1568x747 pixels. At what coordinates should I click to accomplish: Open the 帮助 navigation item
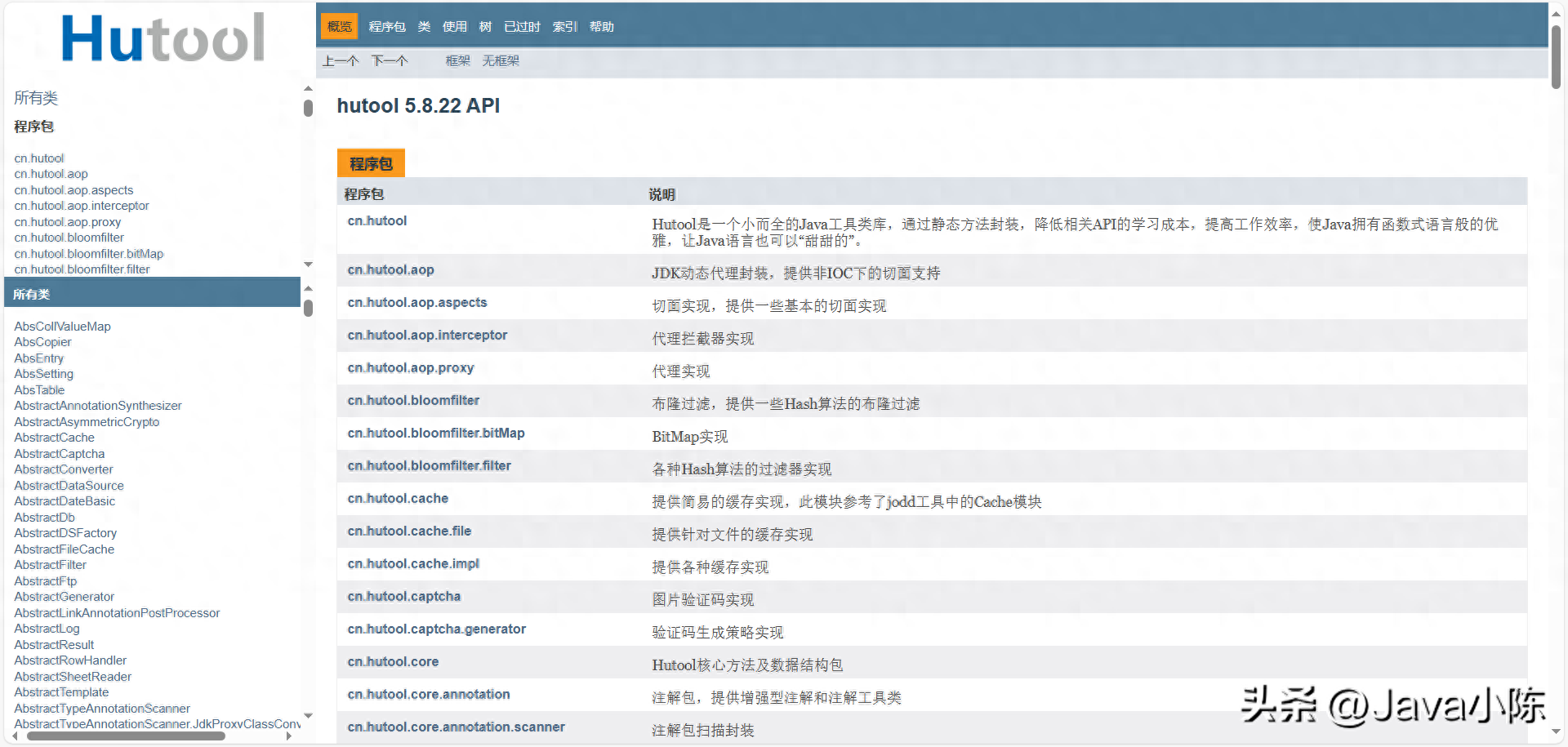click(x=602, y=27)
